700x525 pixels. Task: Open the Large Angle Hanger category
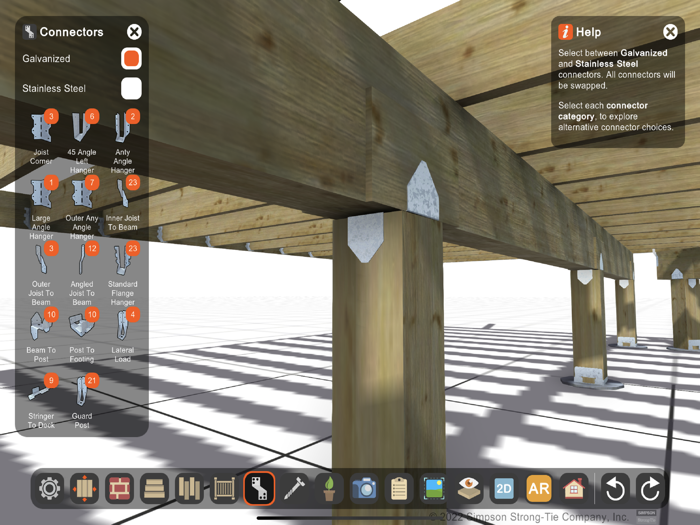41,208
